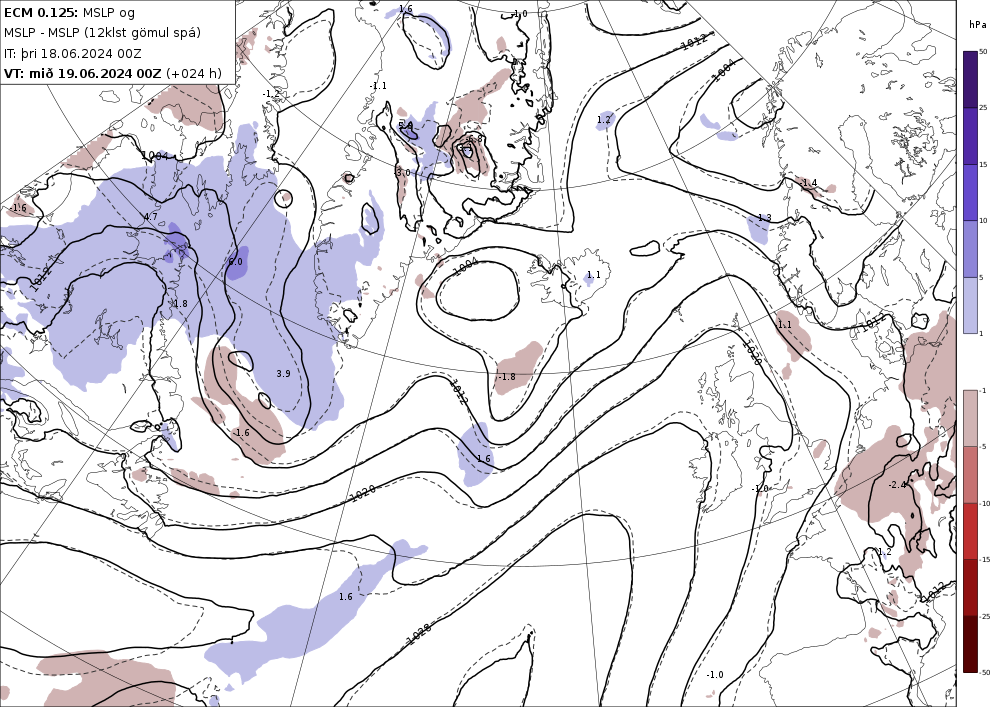Select the lavender 5–10 hPa legend swatch
Screen dimensions: 1000x707
pos(970,249)
